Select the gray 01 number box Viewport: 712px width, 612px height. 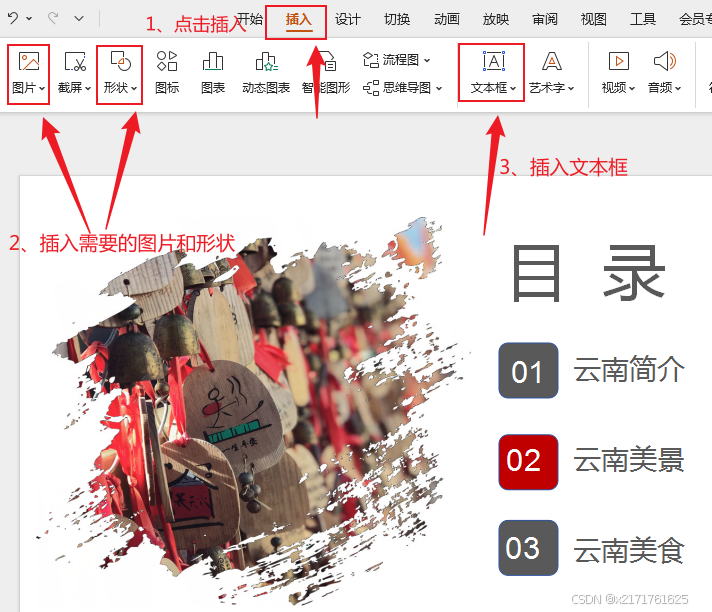pos(529,370)
